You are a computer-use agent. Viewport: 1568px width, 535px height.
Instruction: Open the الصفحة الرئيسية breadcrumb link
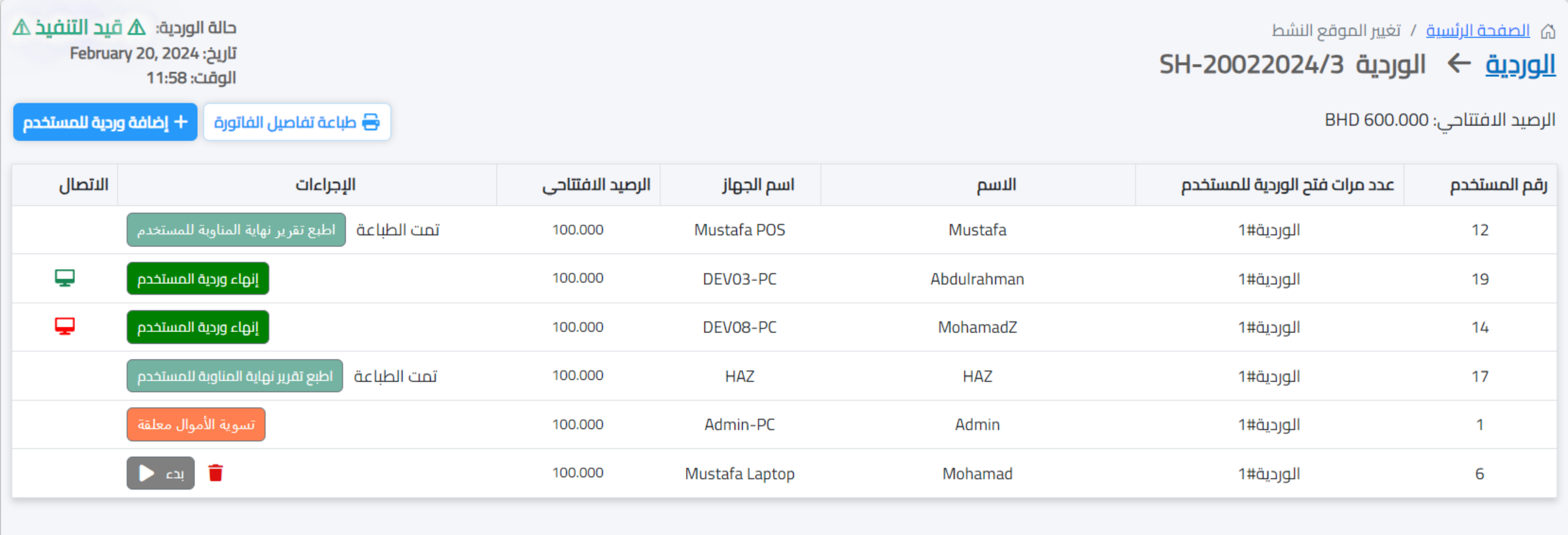pos(1480,30)
